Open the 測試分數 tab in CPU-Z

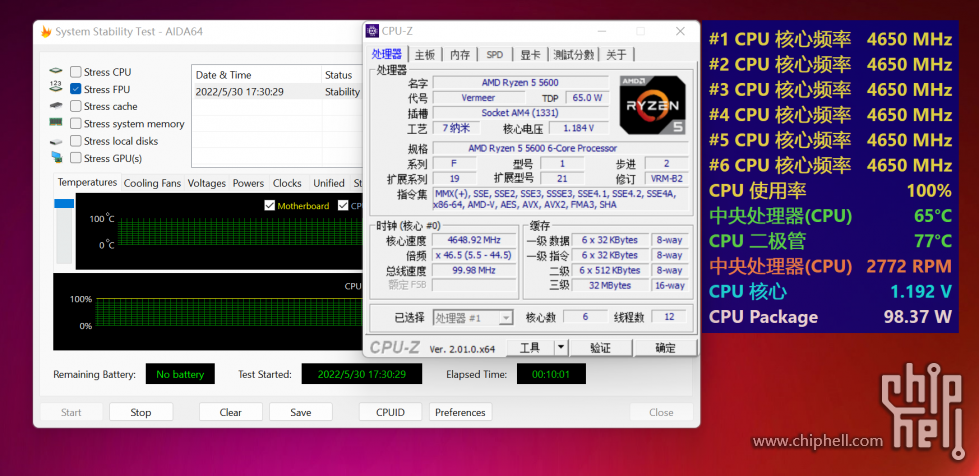[574, 54]
